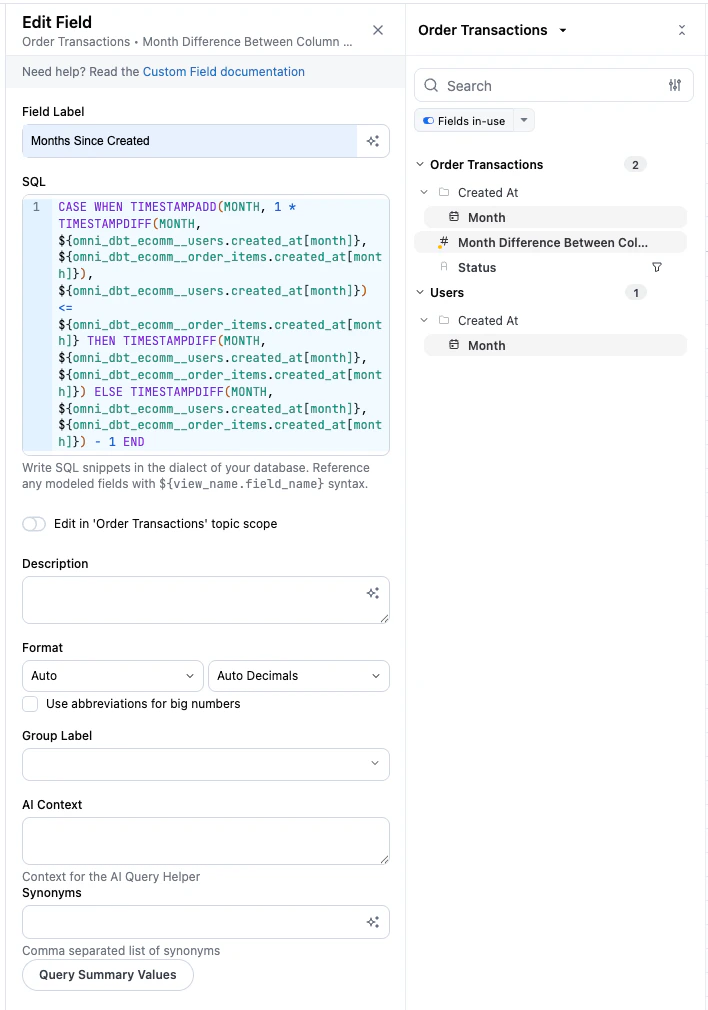This screenshot has height=1010, width=708.
Task: Click folder icon of Users Created At
Action: tap(444, 320)
